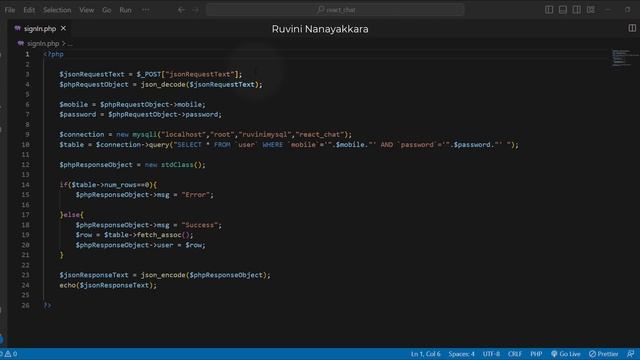Click the react_chat command center search box
The image size is (640, 360).
point(335,10)
